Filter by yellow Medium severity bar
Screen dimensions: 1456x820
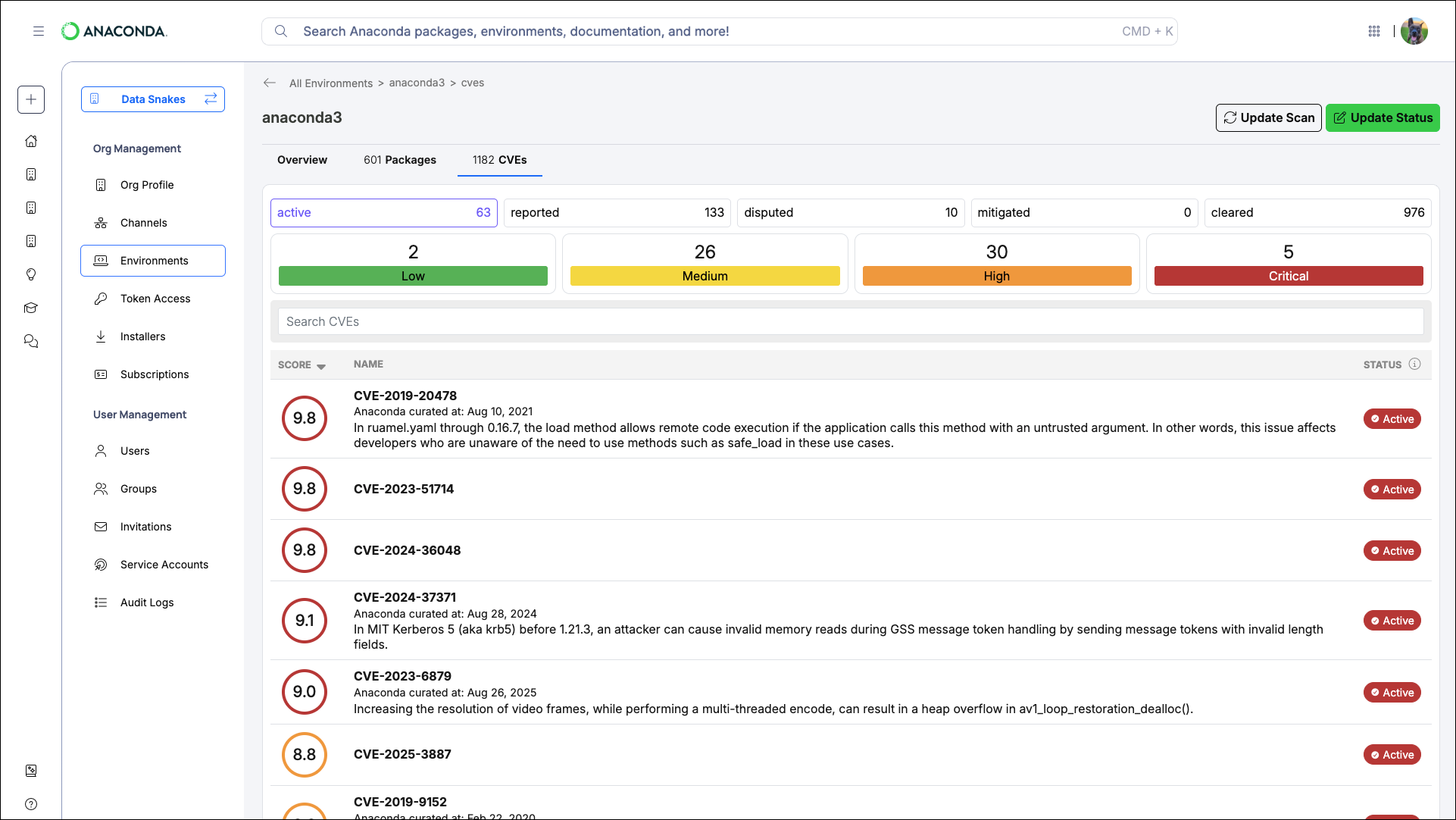coord(705,276)
